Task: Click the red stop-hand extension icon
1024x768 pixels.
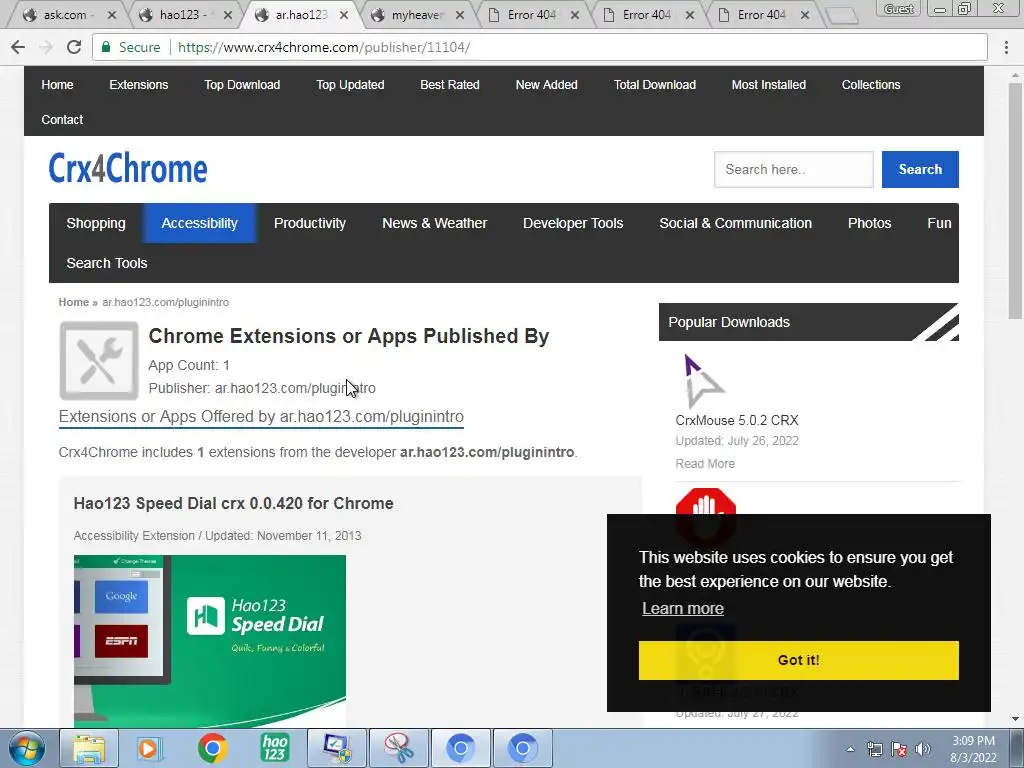Action: [x=705, y=502]
